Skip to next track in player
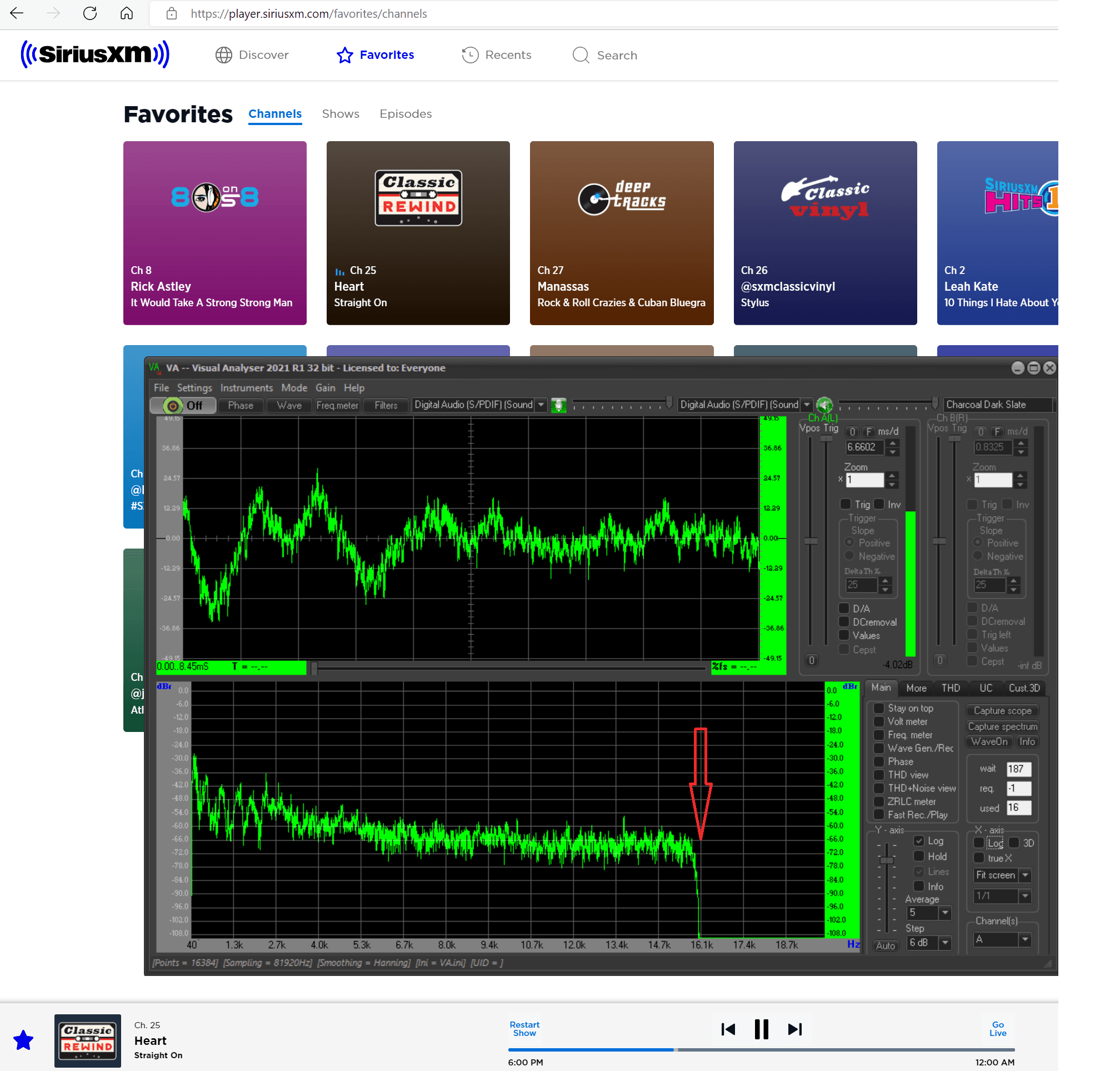Image resolution: width=1120 pixels, height=1071 pixels. pos(795,1029)
